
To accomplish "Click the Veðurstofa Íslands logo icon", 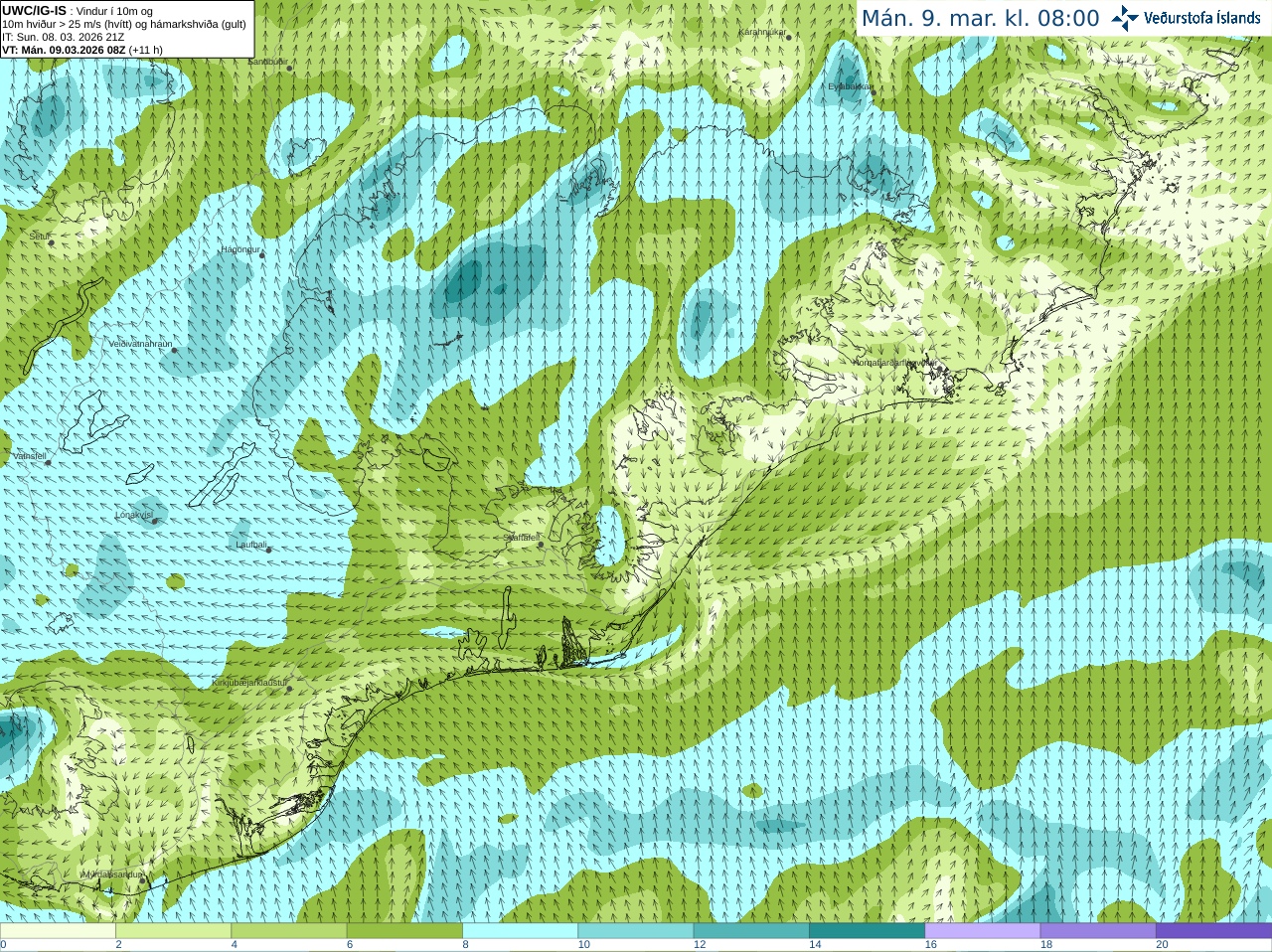I will tap(1124, 18).
